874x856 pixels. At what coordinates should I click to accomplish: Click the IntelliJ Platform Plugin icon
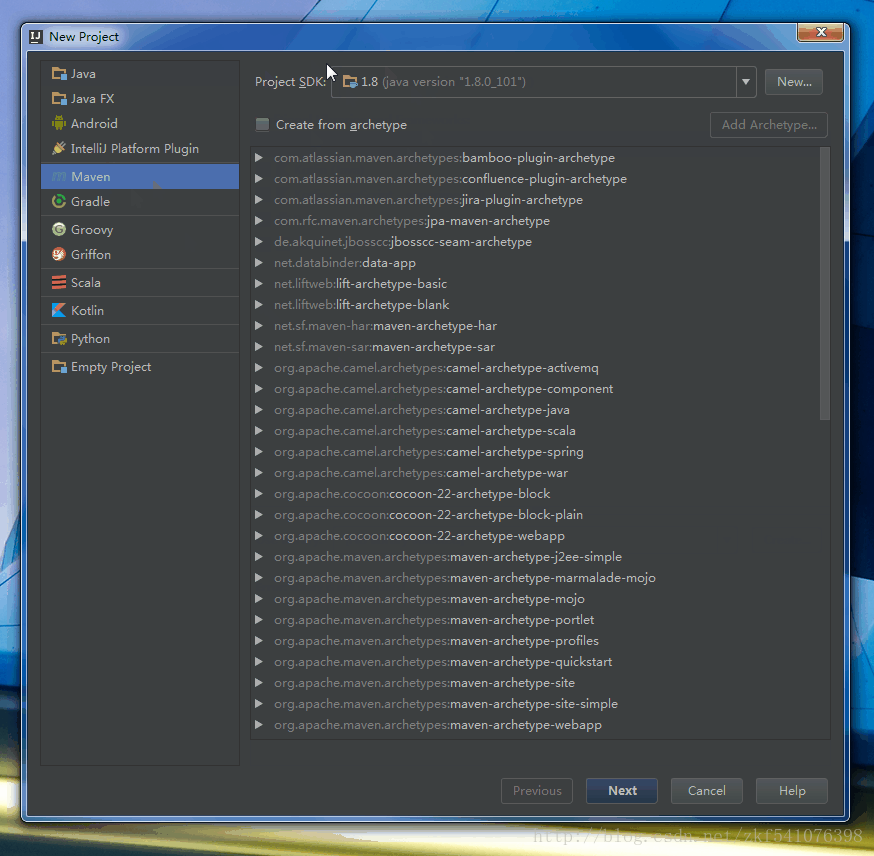tap(59, 148)
